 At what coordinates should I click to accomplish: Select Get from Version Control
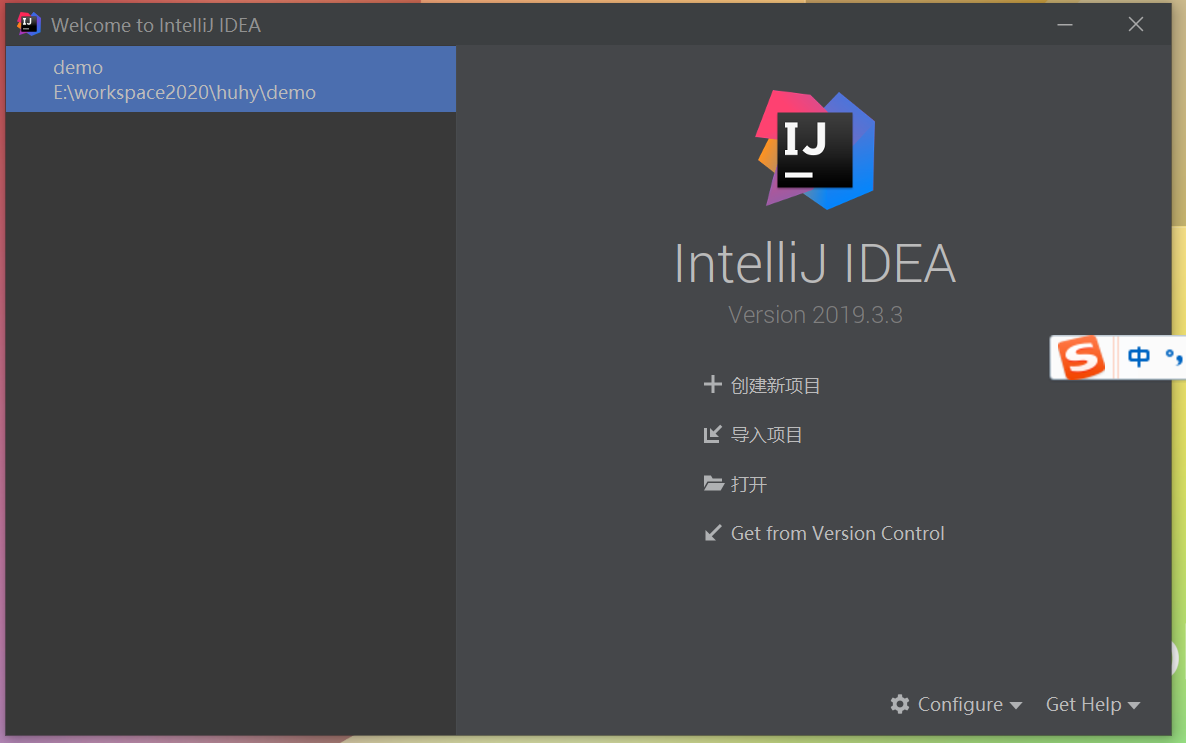click(837, 533)
